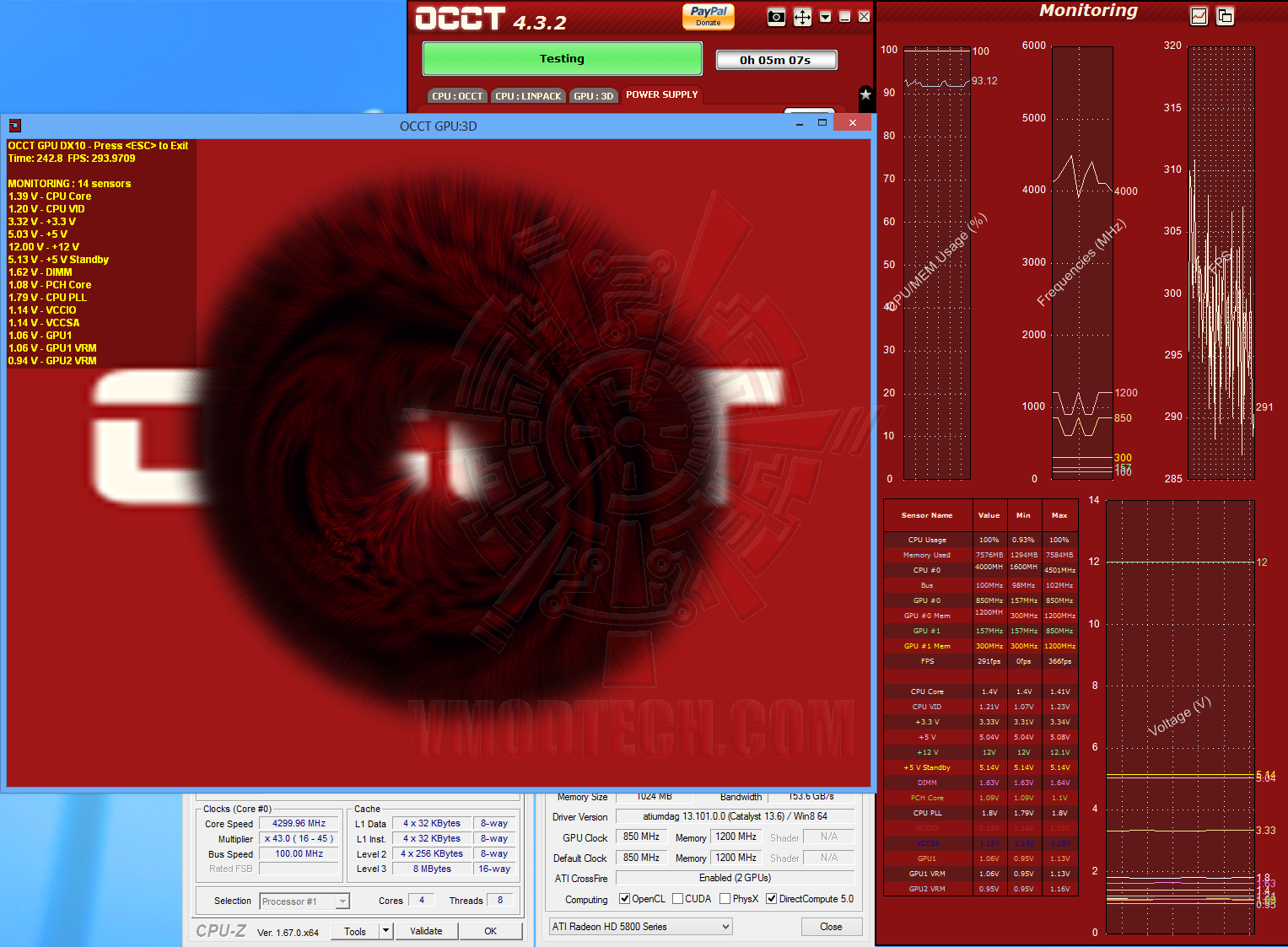
Task: Click the graph icon in Monitoring header
Action: point(1199,16)
